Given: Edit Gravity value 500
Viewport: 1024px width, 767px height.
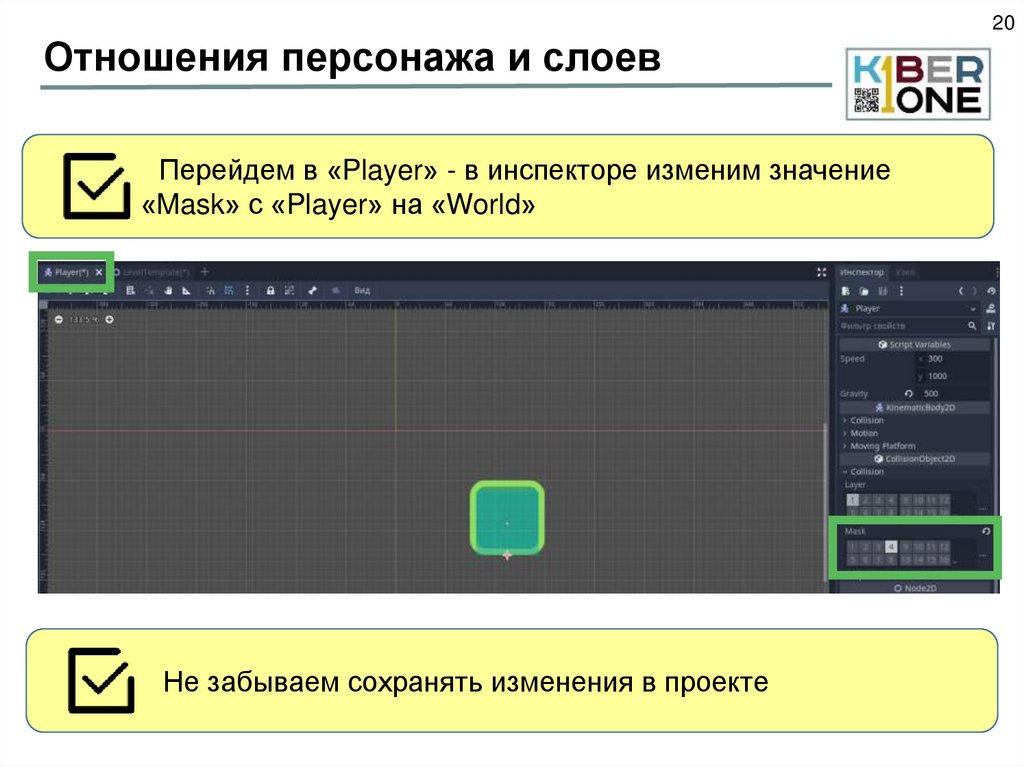Looking at the screenshot, I should (x=953, y=393).
